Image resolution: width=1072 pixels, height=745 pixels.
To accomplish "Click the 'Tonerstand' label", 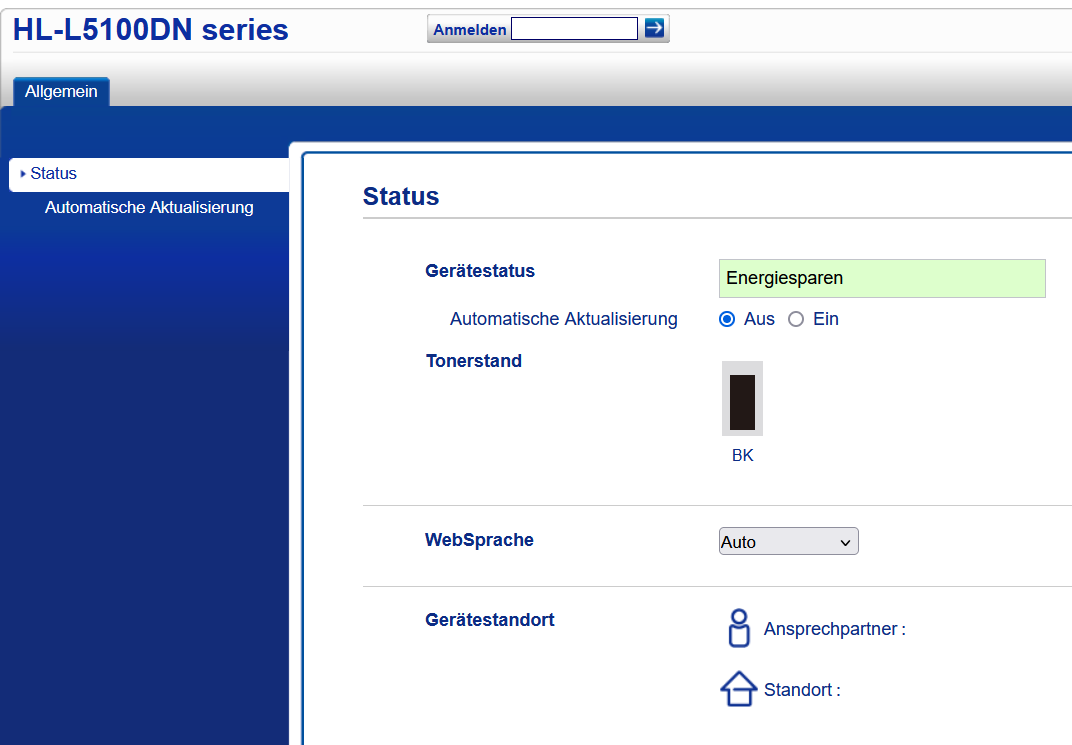I will (474, 361).
